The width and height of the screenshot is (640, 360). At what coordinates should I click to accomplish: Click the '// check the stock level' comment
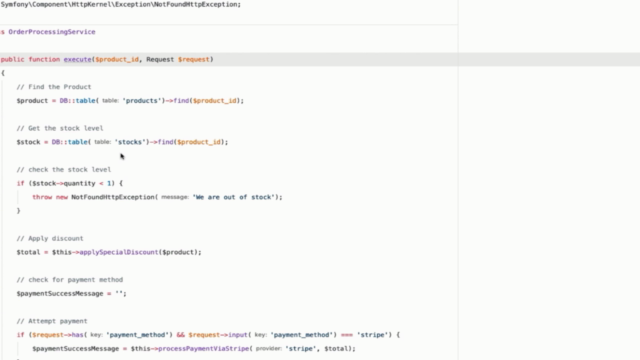(x=64, y=169)
